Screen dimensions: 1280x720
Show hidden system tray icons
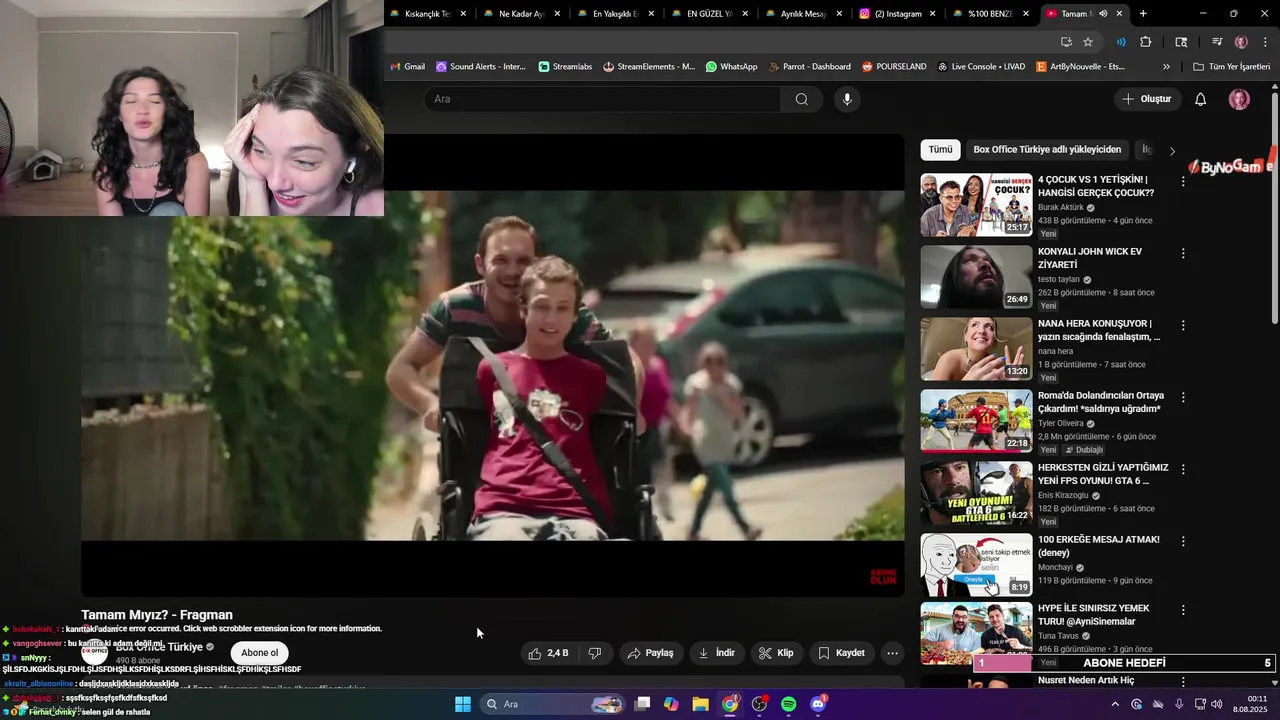coord(1115,704)
